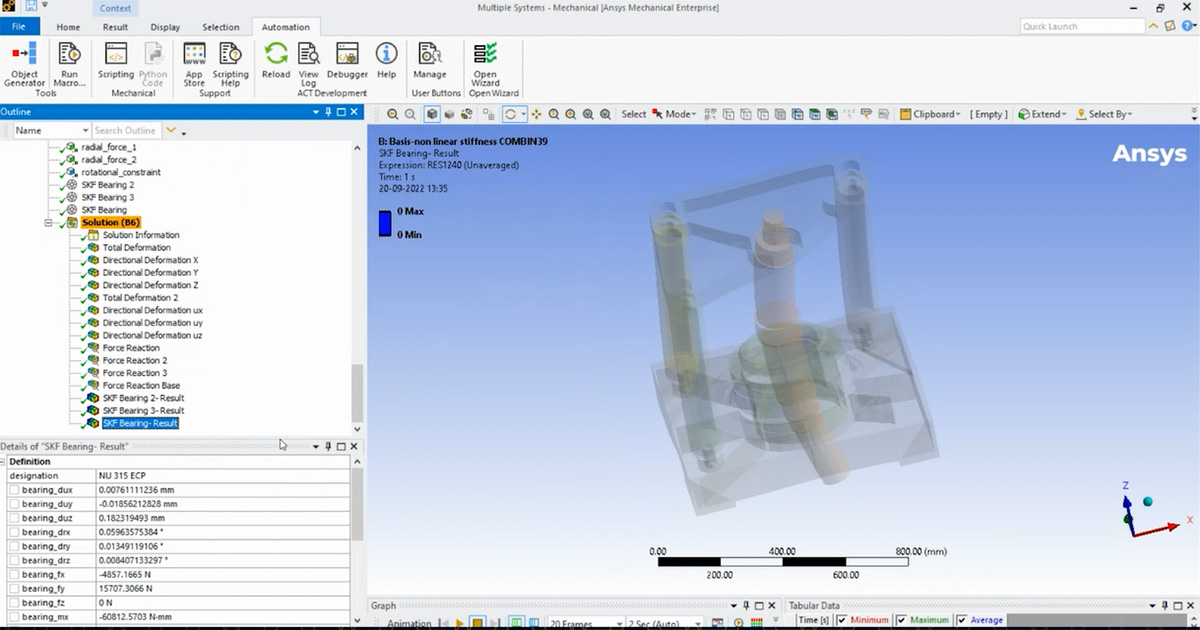Switch to the Home ribbon tab

tap(68, 27)
